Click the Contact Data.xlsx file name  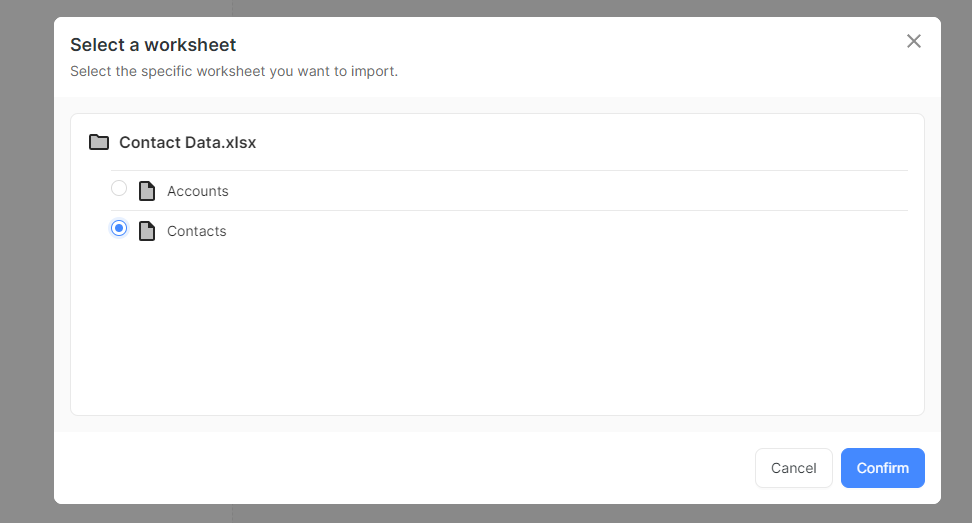(x=187, y=142)
